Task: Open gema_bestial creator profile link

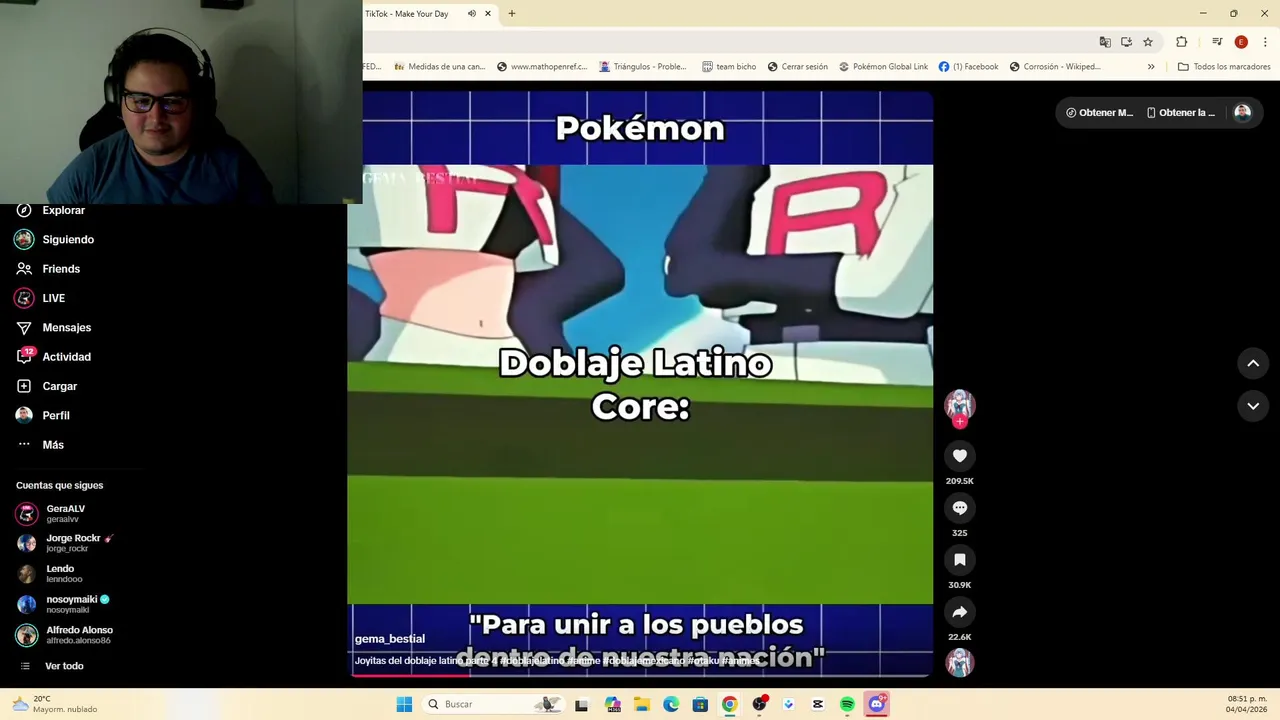Action: (390, 639)
